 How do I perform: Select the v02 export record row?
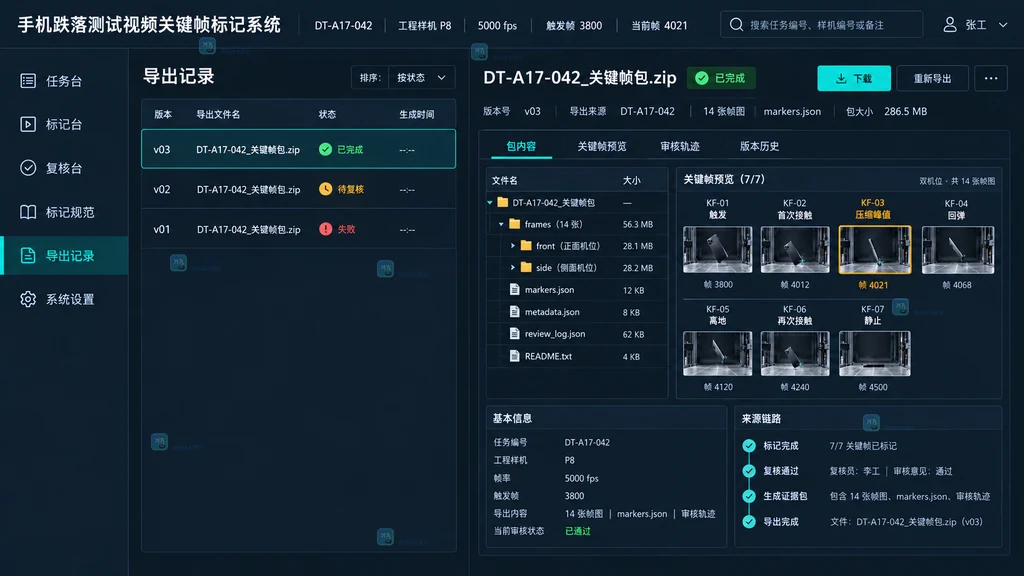click(298, 189)
